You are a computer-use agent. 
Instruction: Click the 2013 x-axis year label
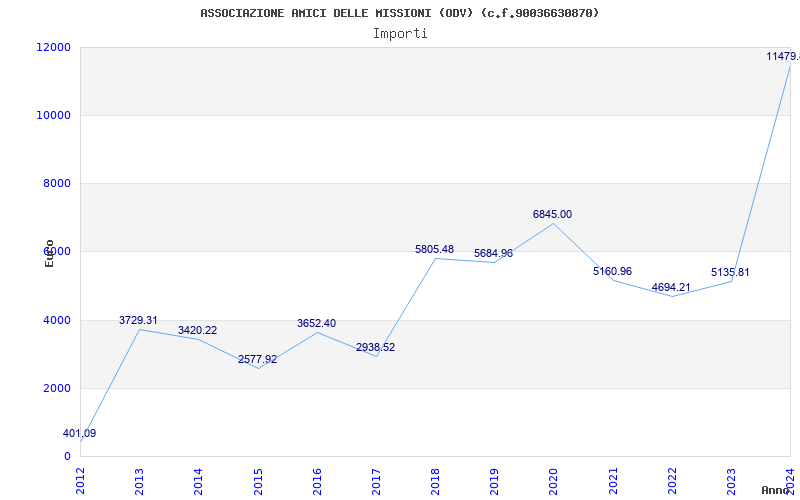(139, 481)
